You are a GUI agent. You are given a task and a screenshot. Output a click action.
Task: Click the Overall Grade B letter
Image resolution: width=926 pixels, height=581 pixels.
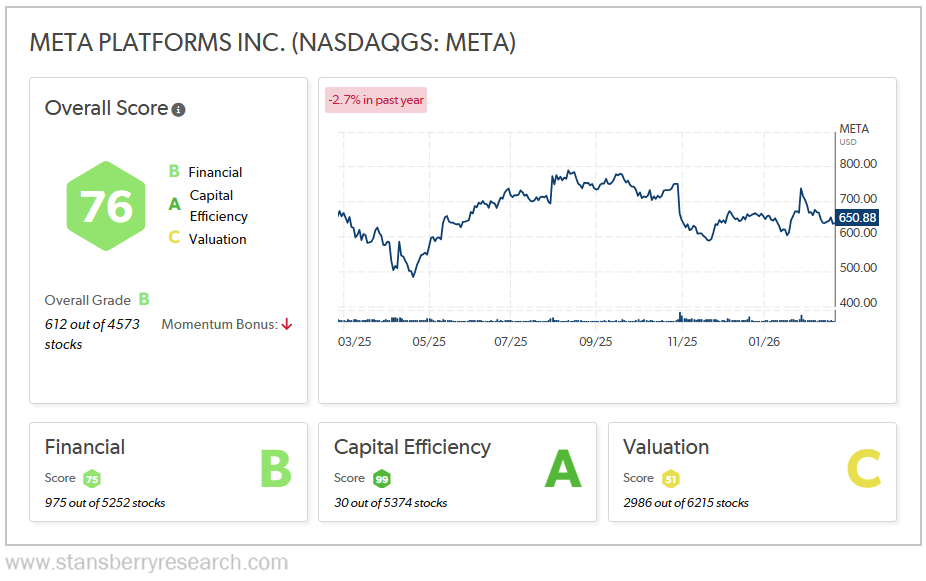pyautogui.click(x=144, y=299)
